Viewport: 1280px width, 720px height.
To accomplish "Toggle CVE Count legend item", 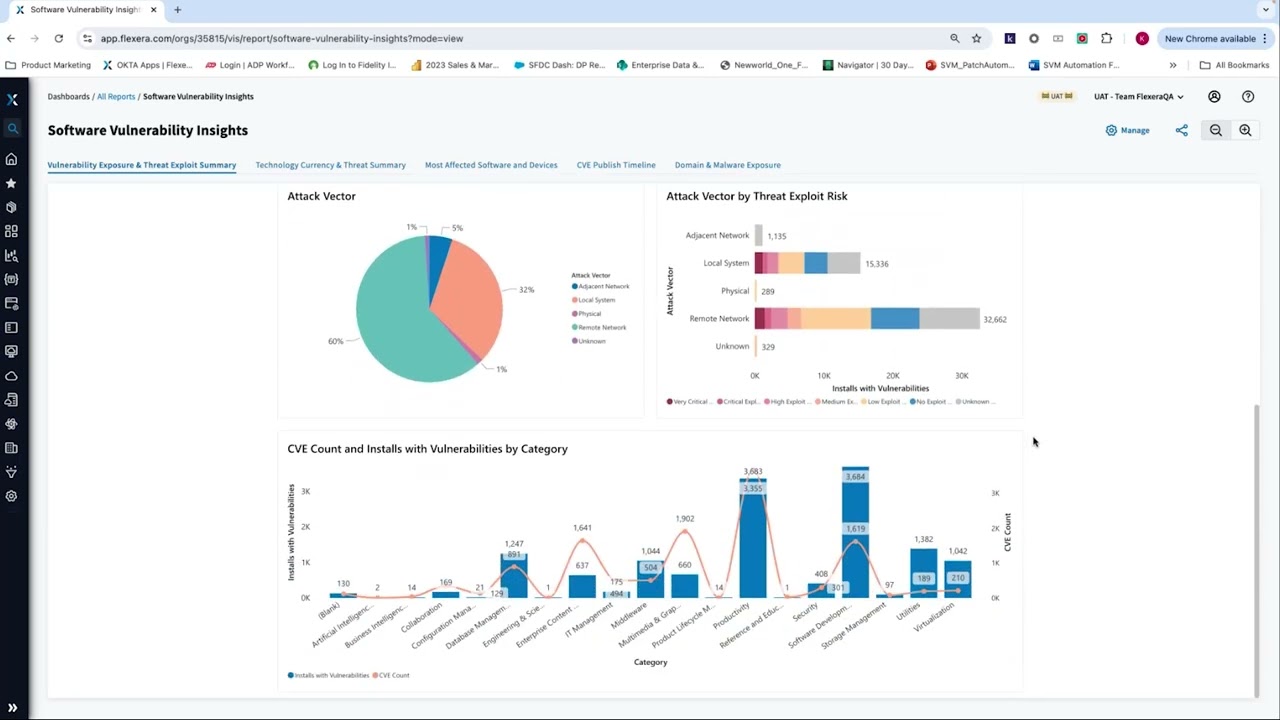I will point(391,675).
